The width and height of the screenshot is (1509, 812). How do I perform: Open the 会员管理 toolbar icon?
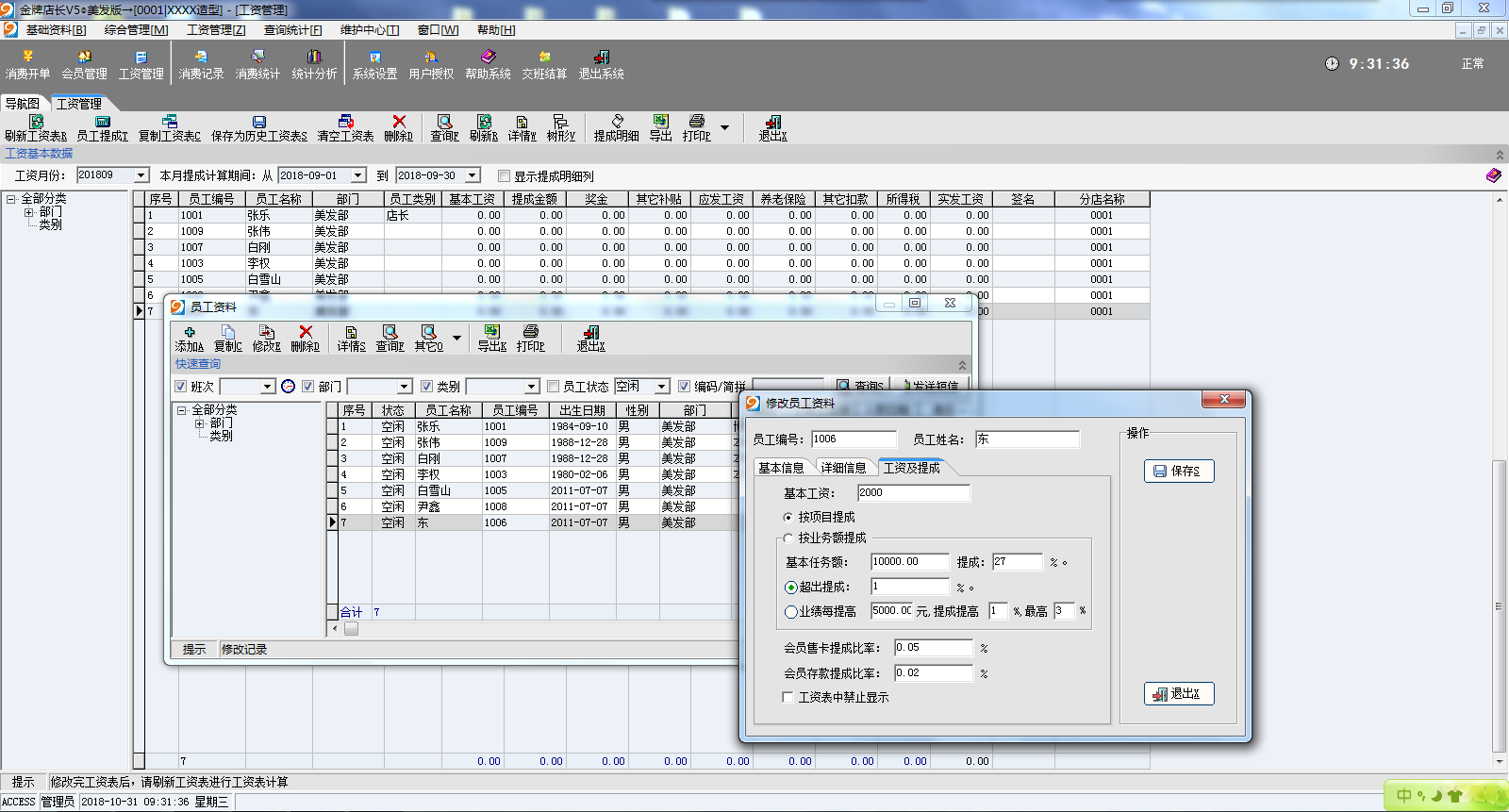(x=84, y=65)
